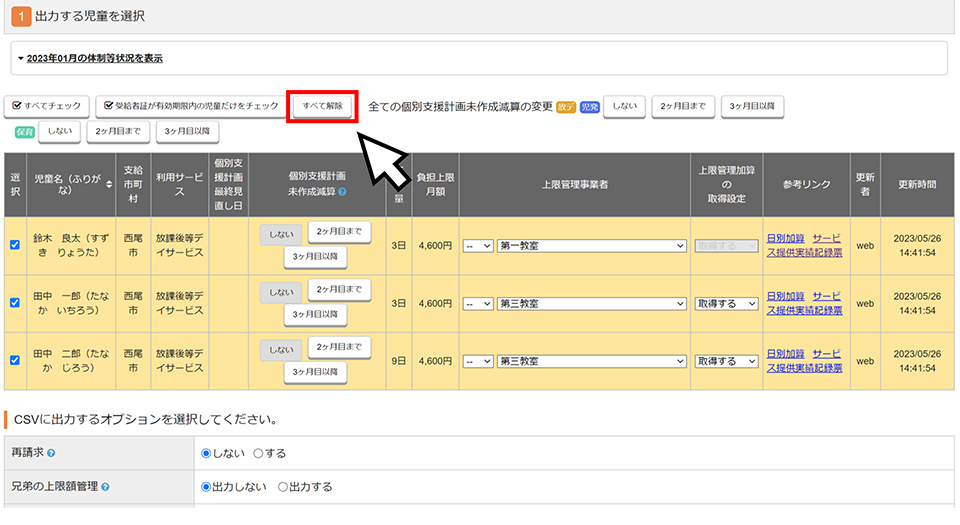Click the 児発 blue badge
This screenshot has height=525, width=960.
coord(590,107)
